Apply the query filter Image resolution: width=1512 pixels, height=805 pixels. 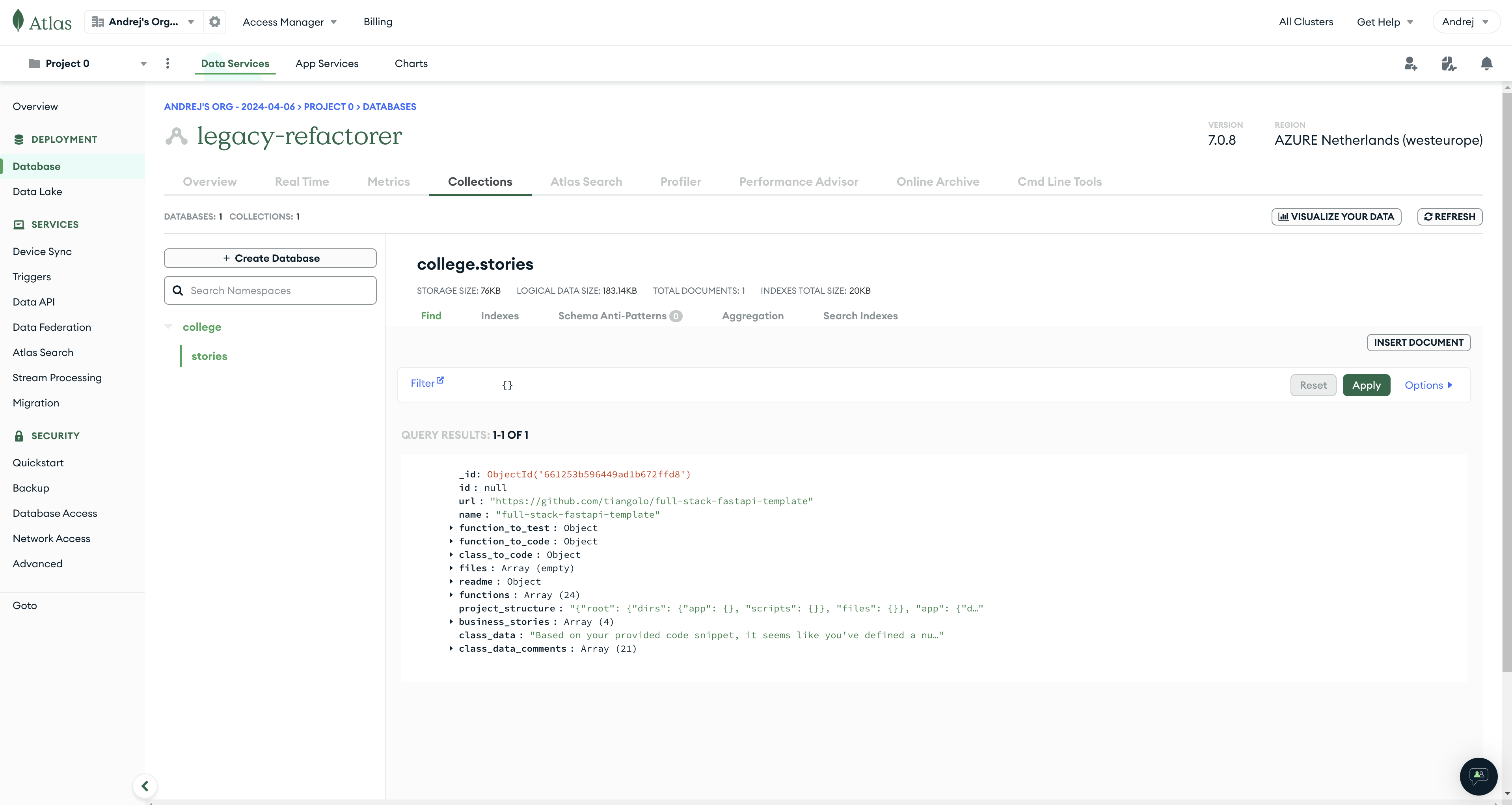coord(1366,385)
